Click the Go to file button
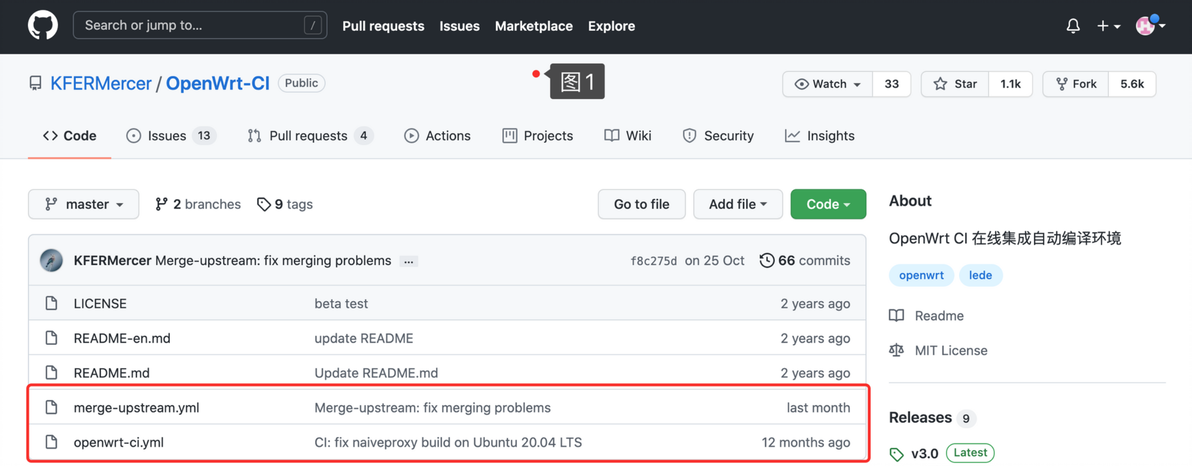The width and height of the screenshot is (1192, 466). (x=641, y=204)
